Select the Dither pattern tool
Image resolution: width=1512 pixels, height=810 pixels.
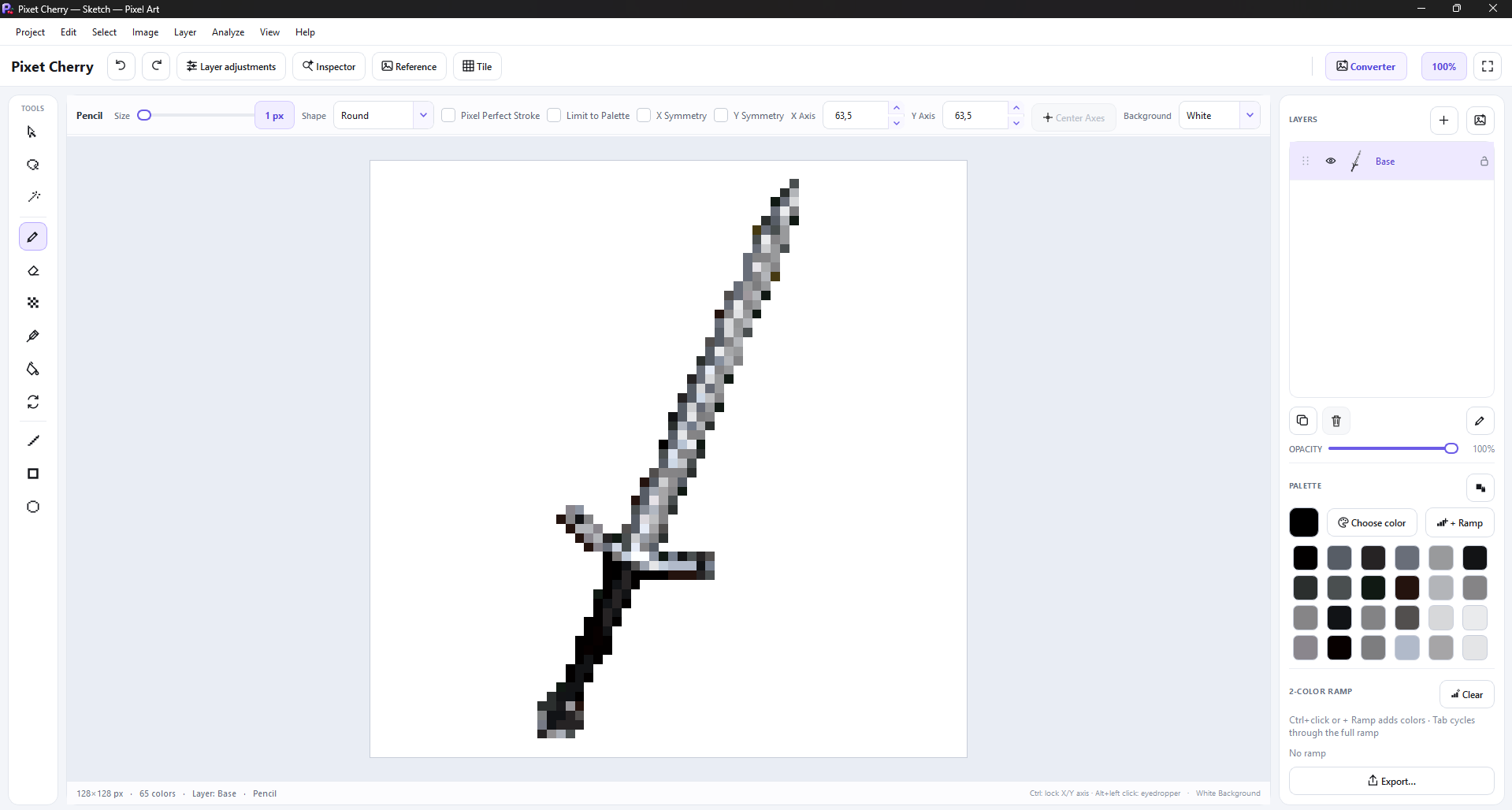[33, 303]
